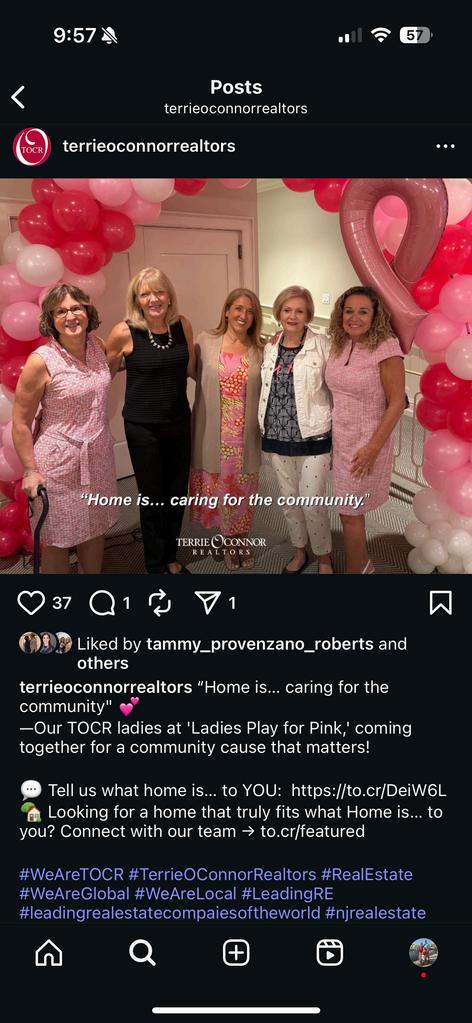Viewport: 472px width, 1023px height.
Task: Open comments via speech bubble icon
Action: click(102, 603)
